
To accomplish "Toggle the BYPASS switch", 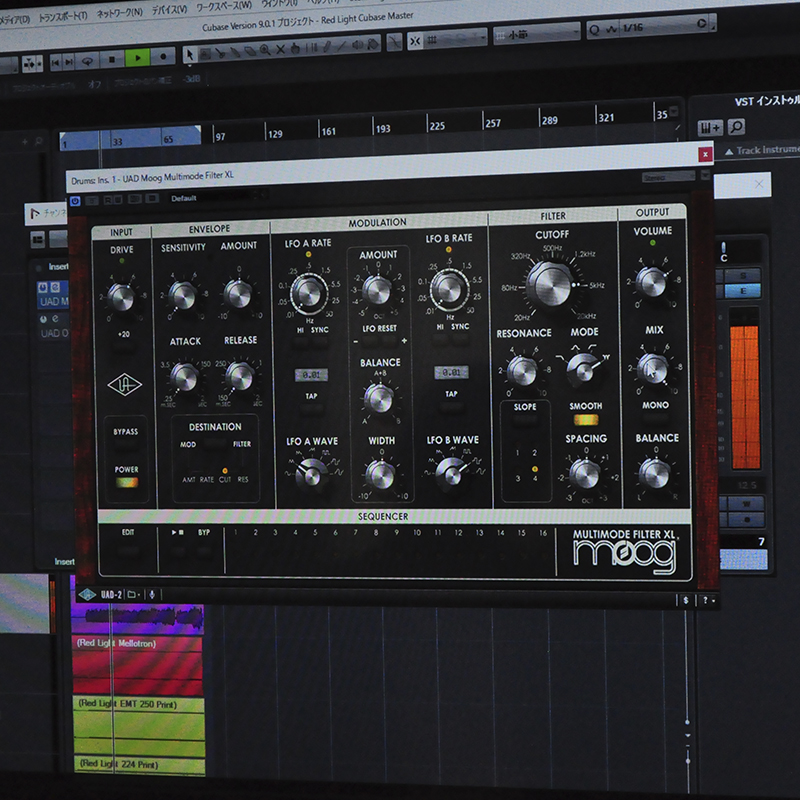I will [126, 444].
